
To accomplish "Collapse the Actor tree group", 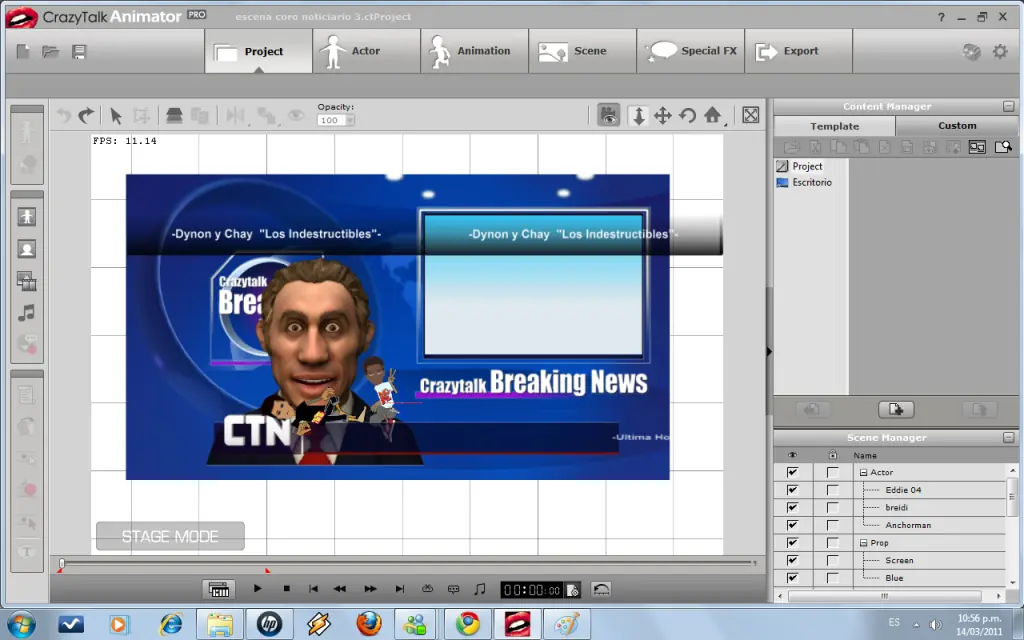I will [863, 472].
